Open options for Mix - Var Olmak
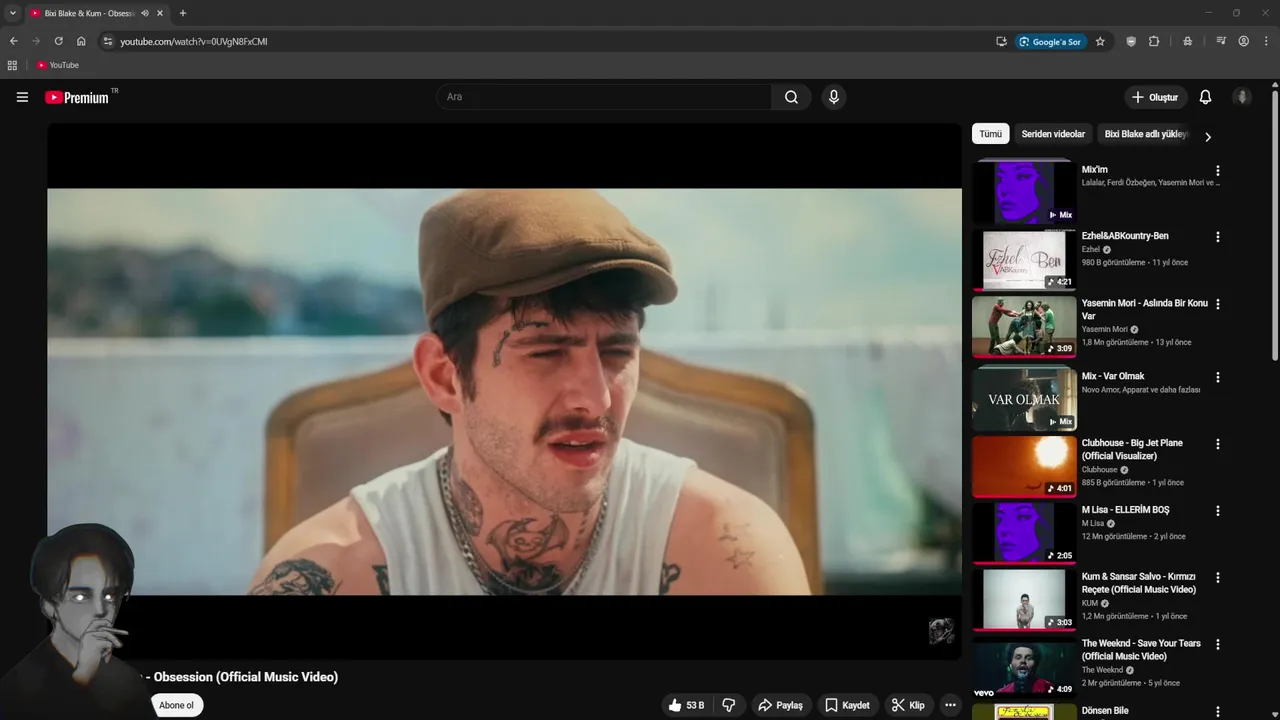 pyautogui.click(x=1217, y=377)
